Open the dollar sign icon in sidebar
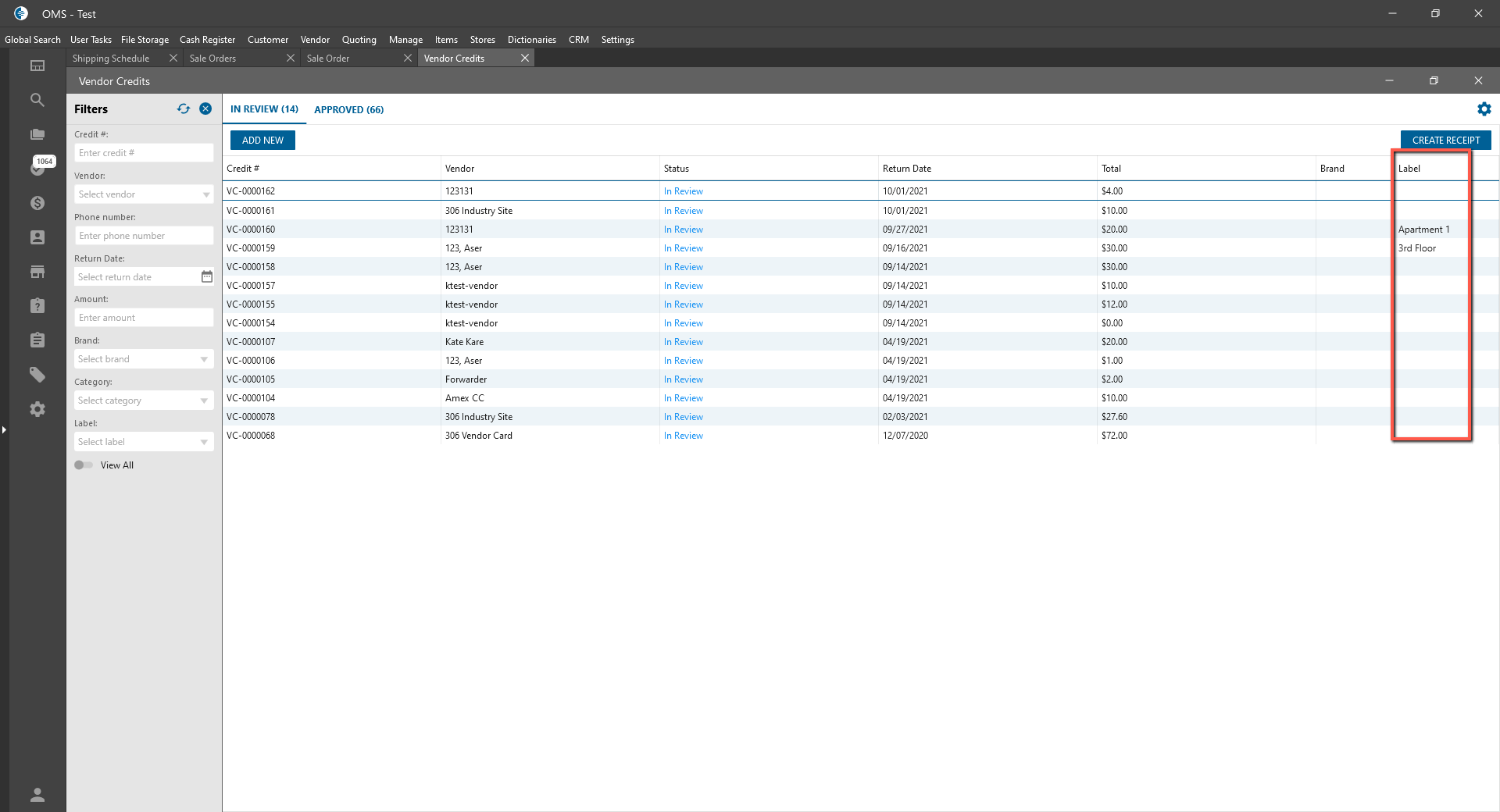1500x812 pixels. point(37,203)
